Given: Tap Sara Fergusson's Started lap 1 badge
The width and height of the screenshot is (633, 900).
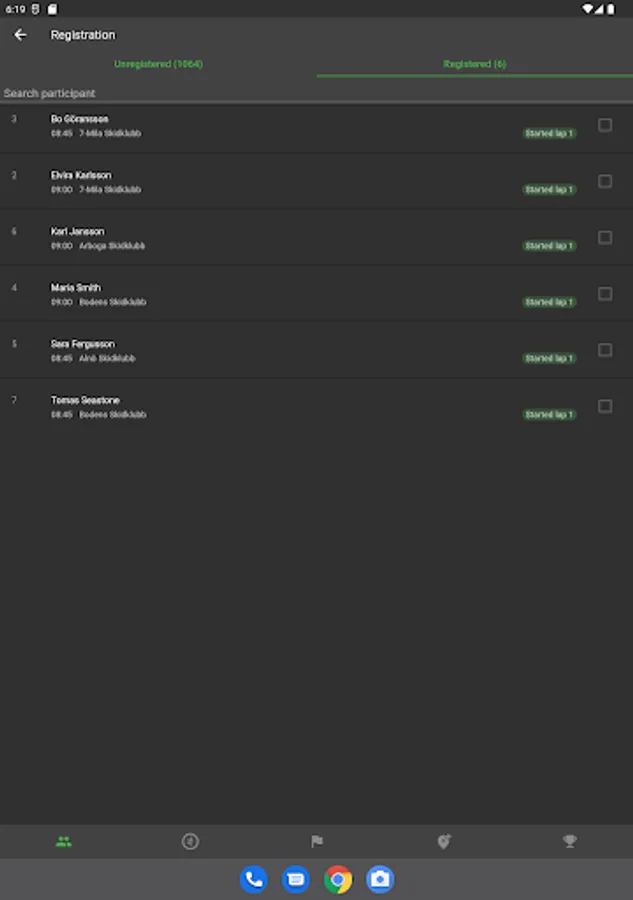Looking at the screenshot, I should tap(549, 358).
